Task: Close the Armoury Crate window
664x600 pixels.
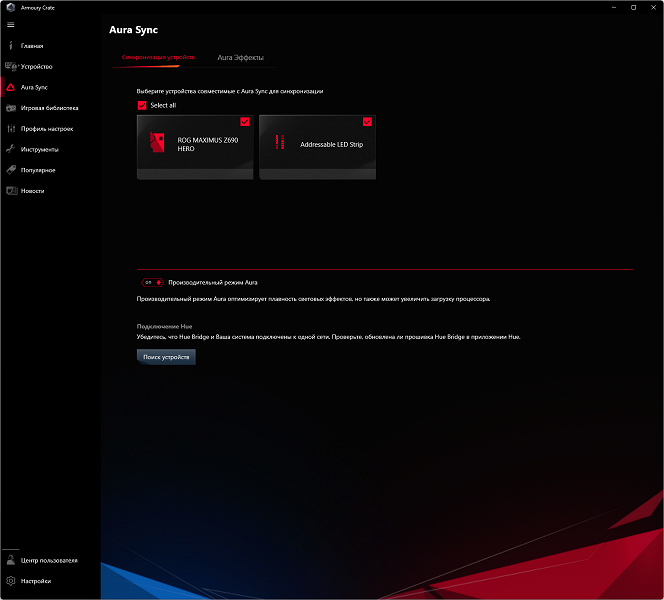Action: click(653, 8)
